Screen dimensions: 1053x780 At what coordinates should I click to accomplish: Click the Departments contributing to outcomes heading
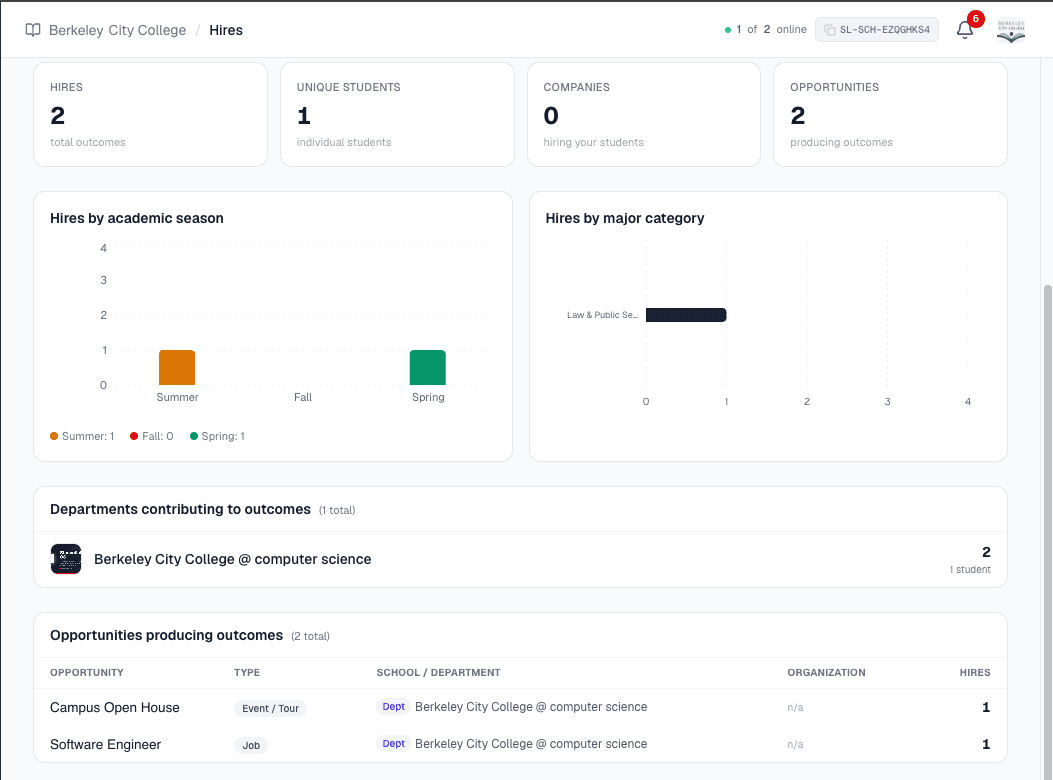[180, 509]
